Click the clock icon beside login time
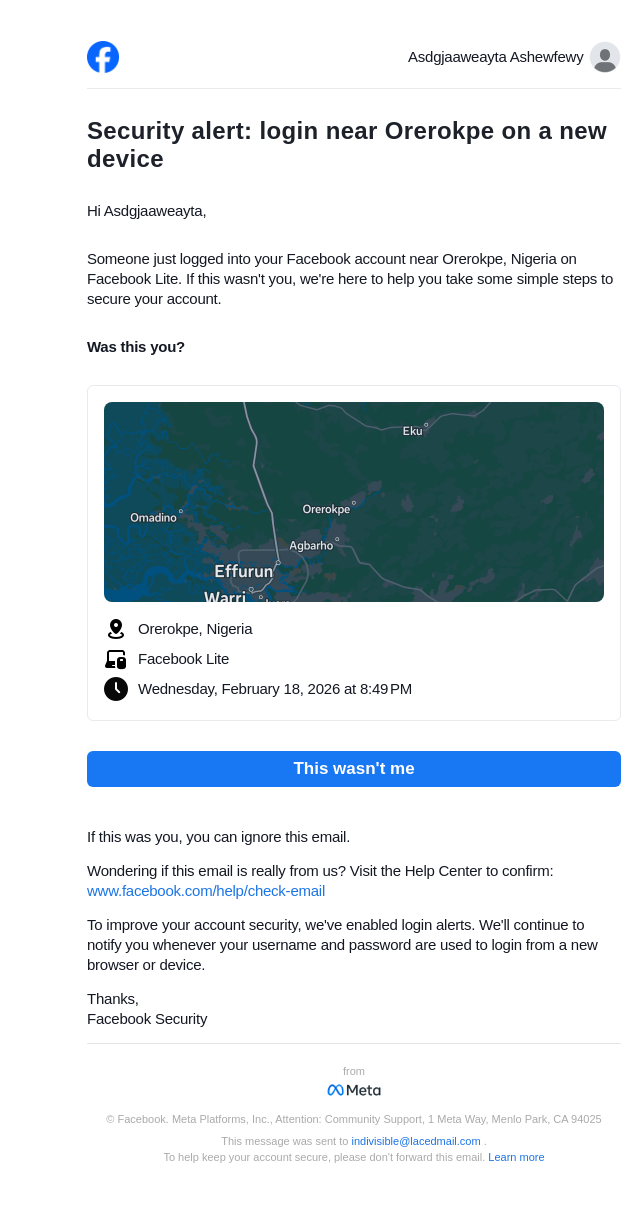 (x=116, y=689)
